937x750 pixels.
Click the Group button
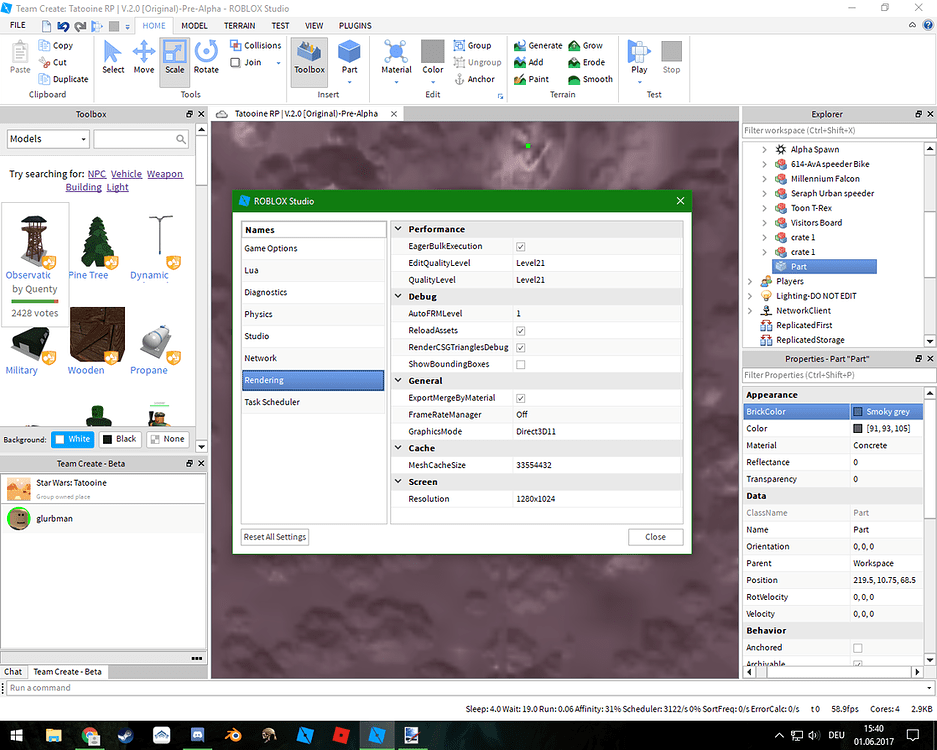tap(472, 45)
